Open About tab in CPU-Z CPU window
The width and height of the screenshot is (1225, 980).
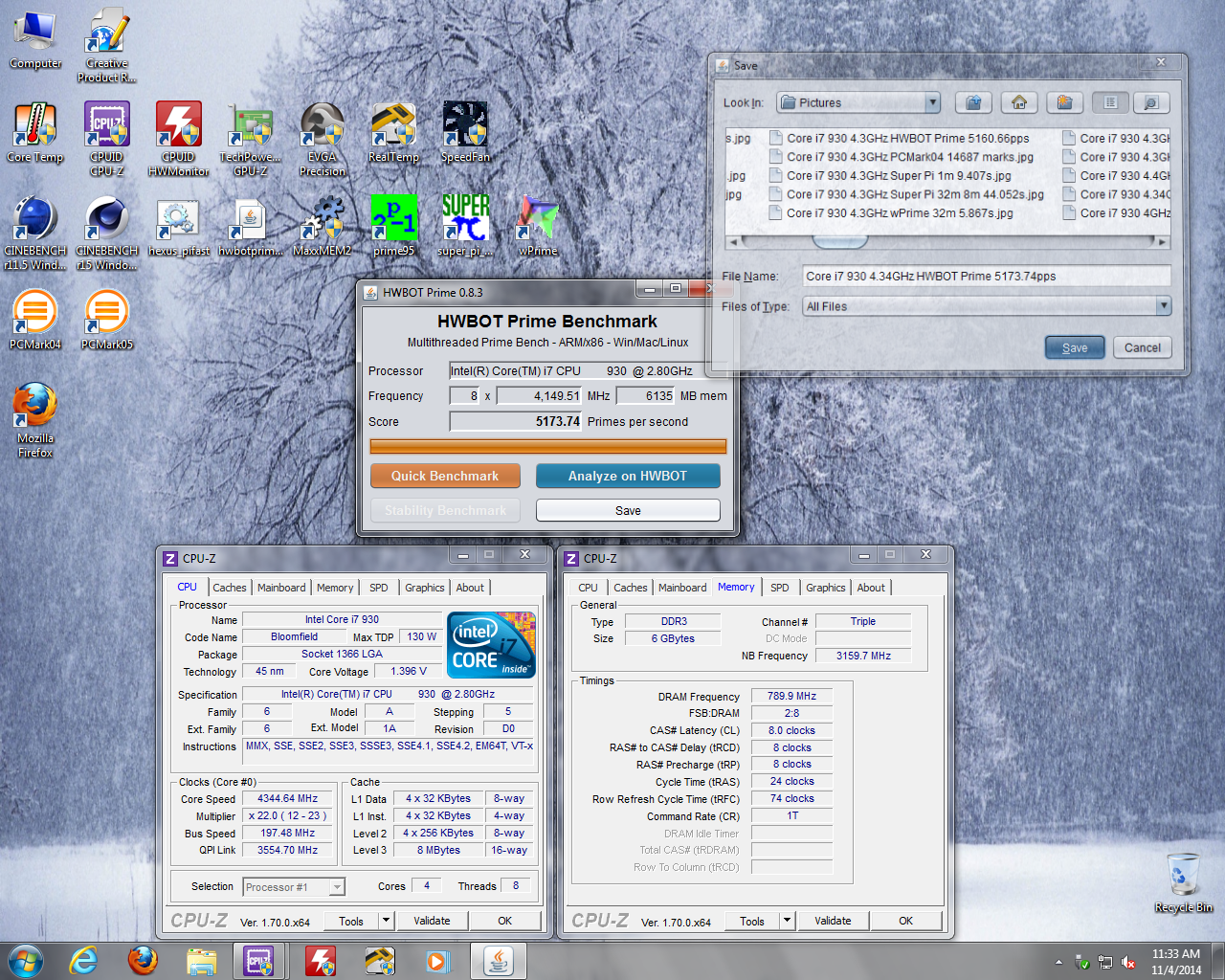(x=470, y=588)
